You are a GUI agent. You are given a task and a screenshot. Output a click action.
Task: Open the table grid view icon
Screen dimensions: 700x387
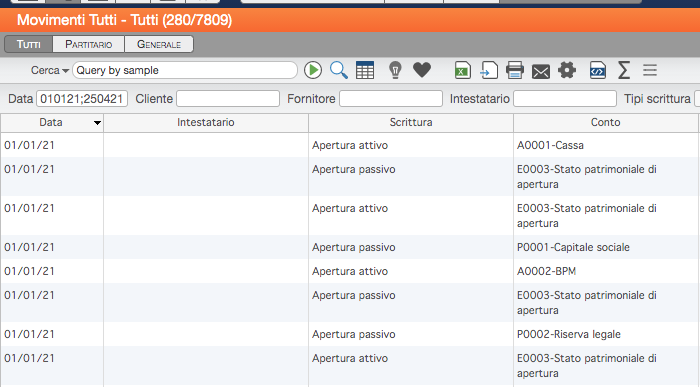365,71
